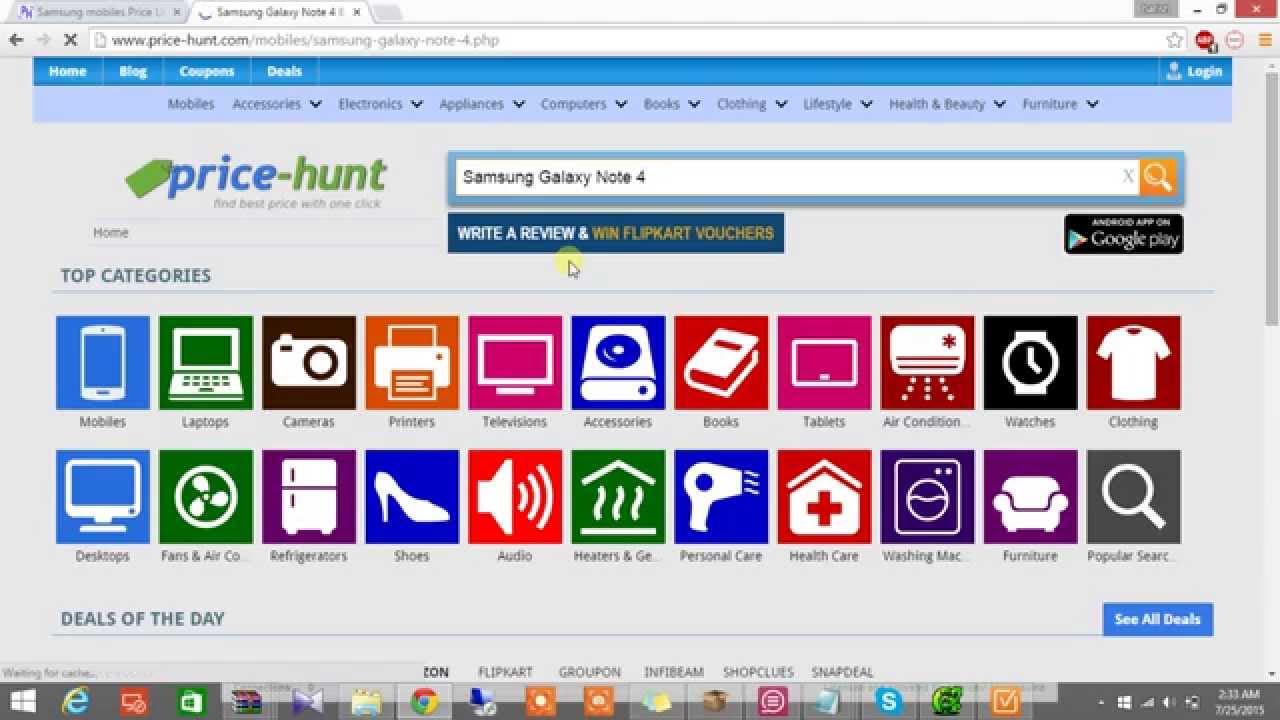
Task: Open the Laptops category icon
Action: (206, 363)
